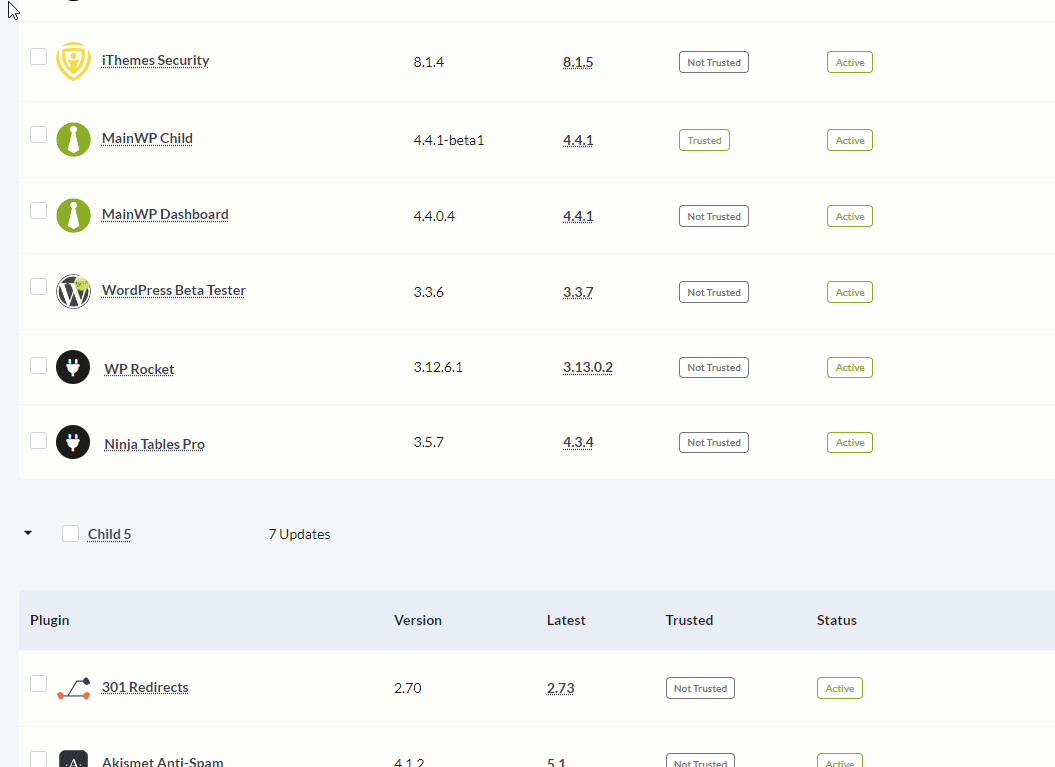Click the WP Rocket plug icon
1055x767 pixels.
point(73,367)
